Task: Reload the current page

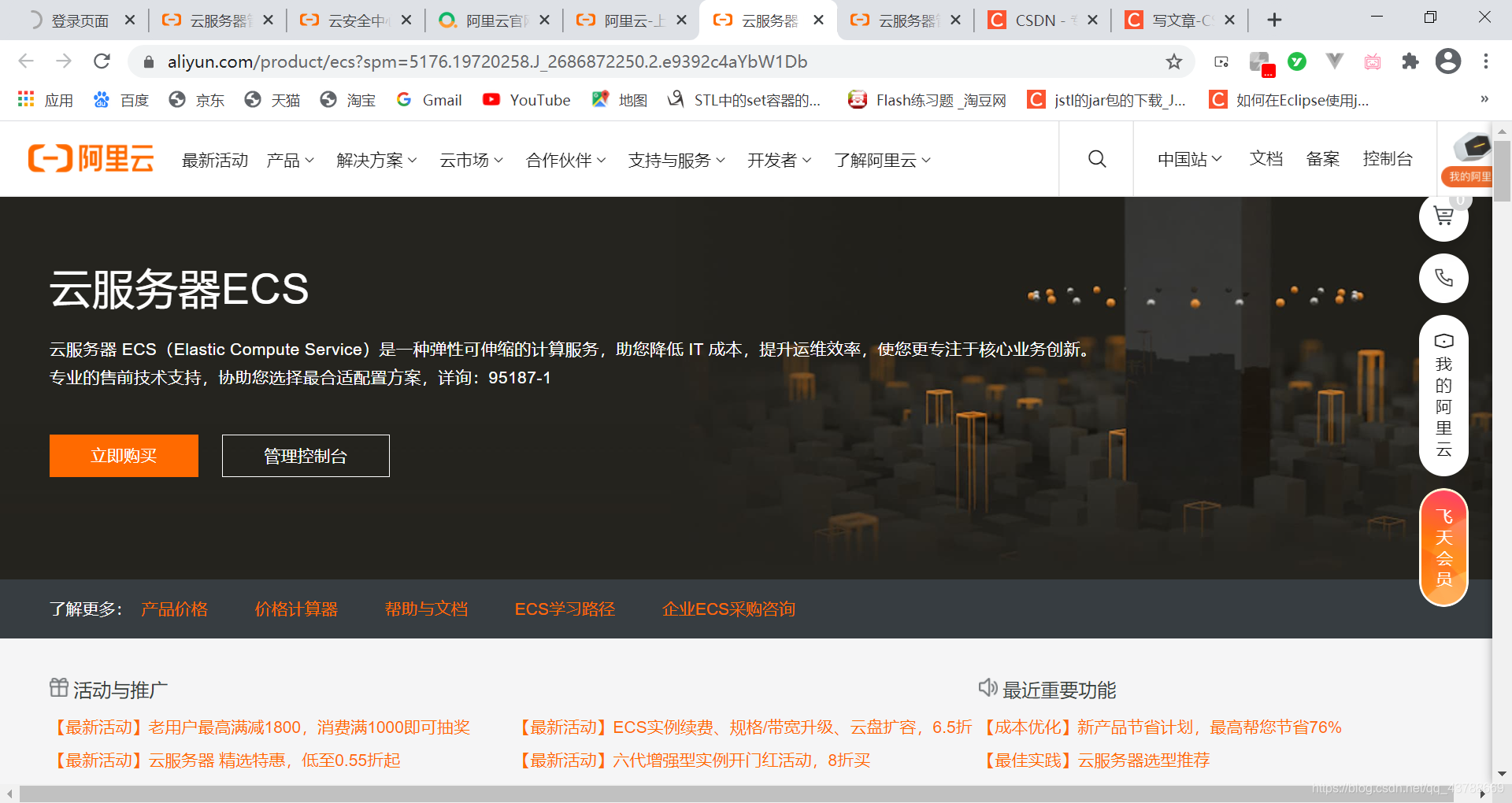Action: (x=102, y=61)
